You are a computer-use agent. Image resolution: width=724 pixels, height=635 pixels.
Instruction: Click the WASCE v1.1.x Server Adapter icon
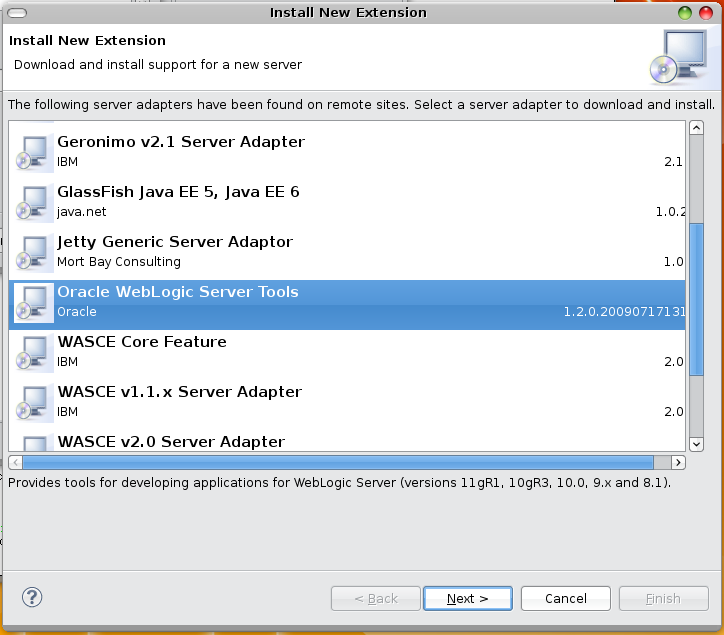(x=34, y=402)
